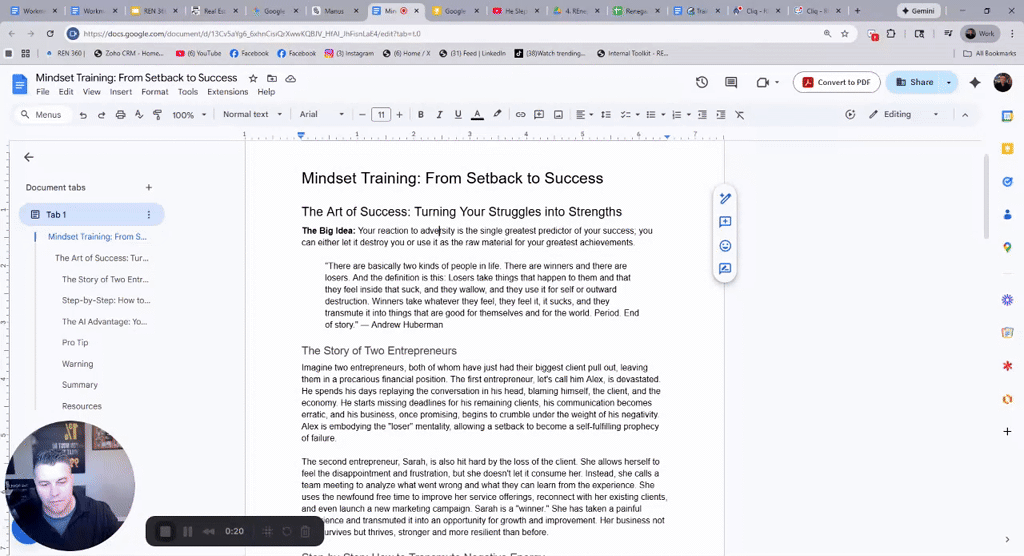The width and height of the screenshot is (1024, 556).
Task: Open the highlight color pen
Action: click(497, 114)
